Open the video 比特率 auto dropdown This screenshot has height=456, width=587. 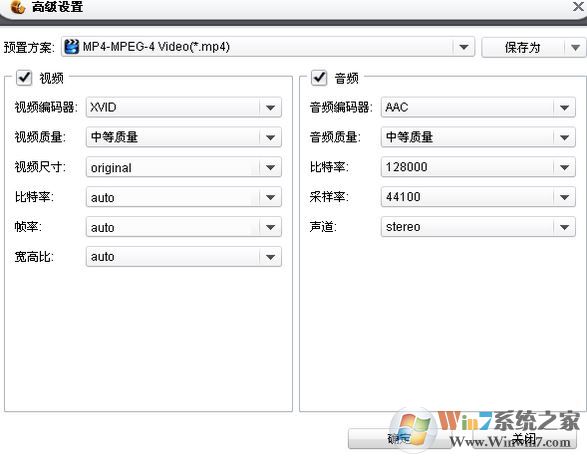click(x=183, y=197)
